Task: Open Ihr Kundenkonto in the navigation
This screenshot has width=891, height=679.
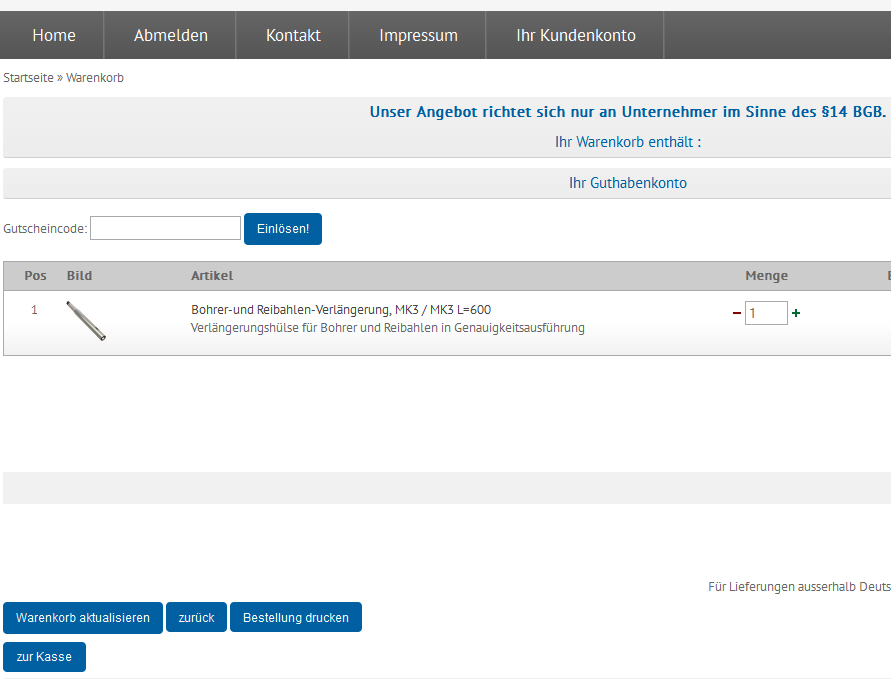Action: (576, 35)
